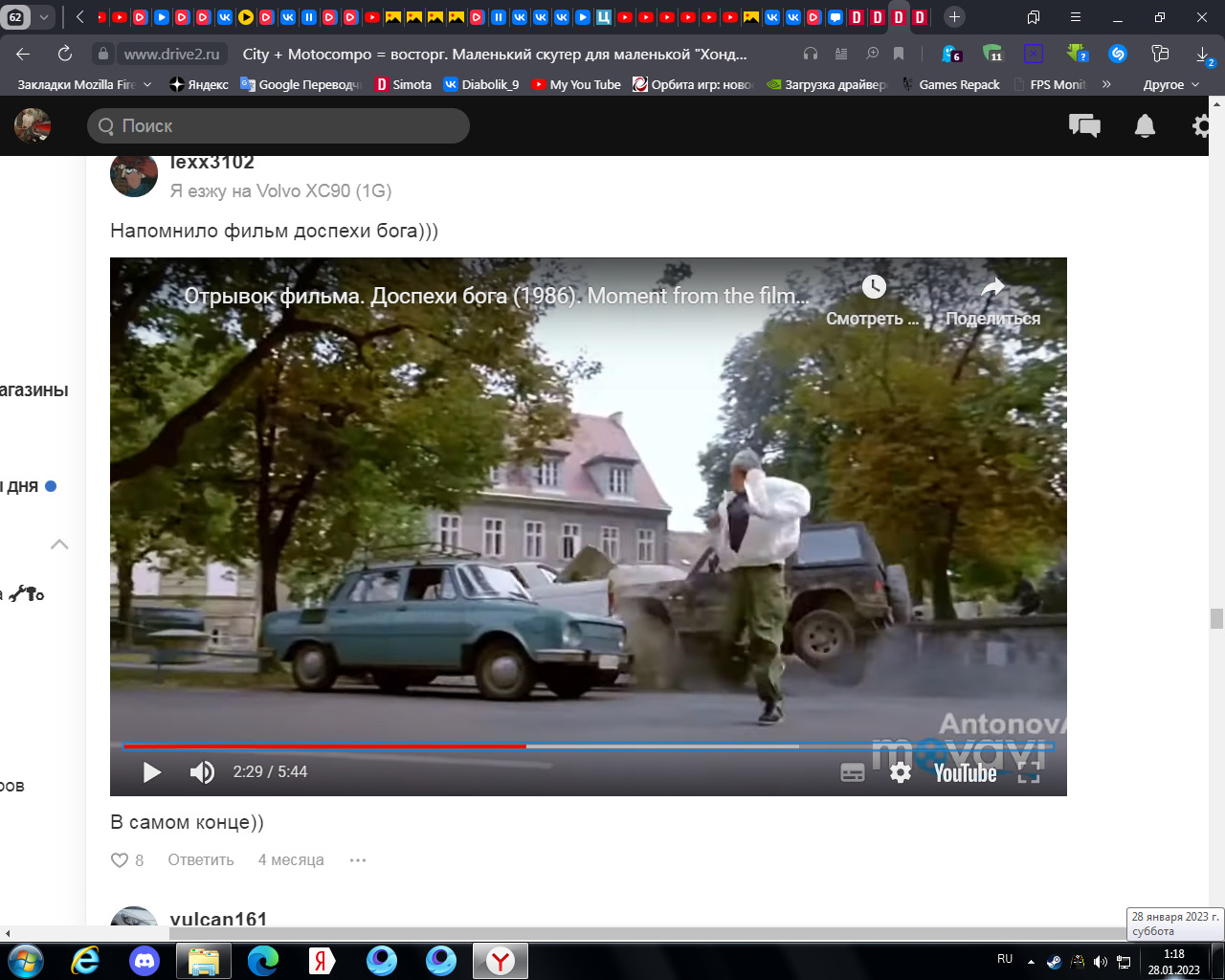Image resolution: width=1225 pixels, height=980 pixels.
Task: Like the comment with the heart icon
Action: (x=121, y=860)
